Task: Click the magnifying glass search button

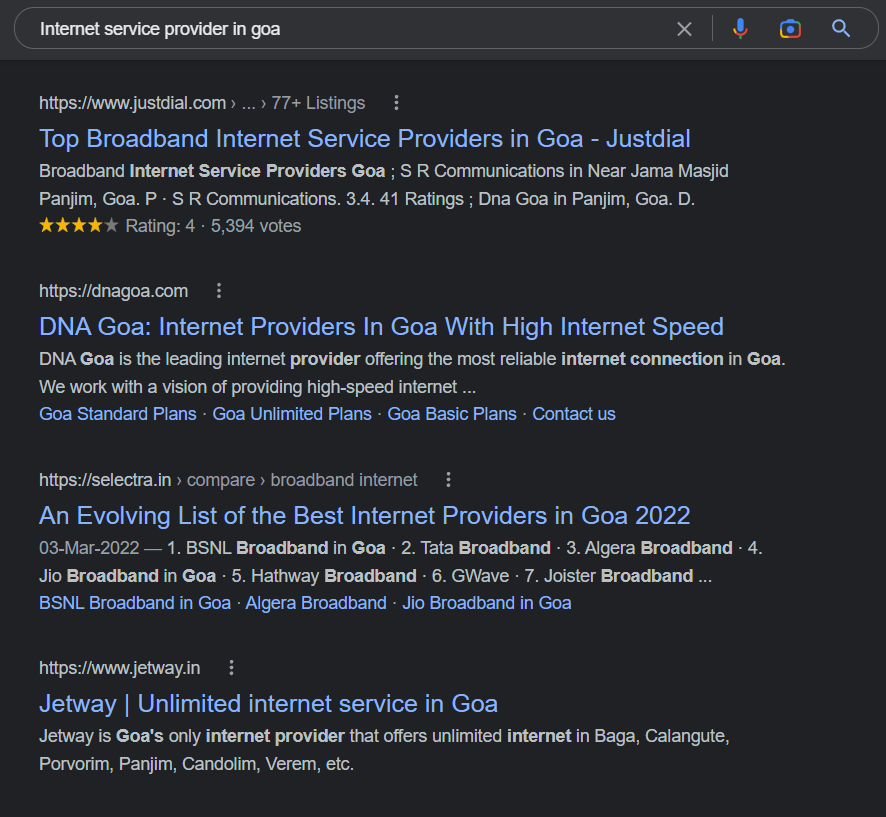Action: 841,29
